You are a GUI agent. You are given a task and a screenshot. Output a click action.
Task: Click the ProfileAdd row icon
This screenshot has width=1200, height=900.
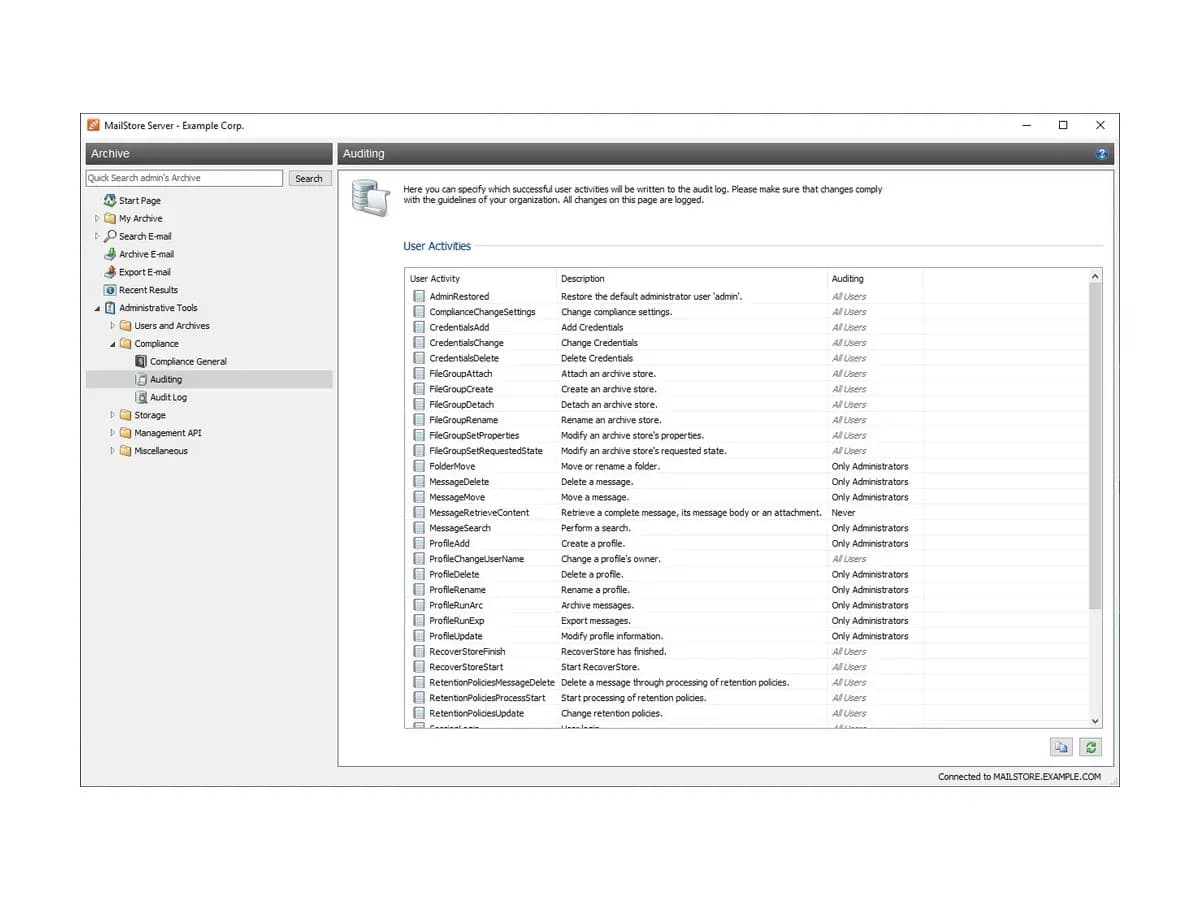pos(419,544)
